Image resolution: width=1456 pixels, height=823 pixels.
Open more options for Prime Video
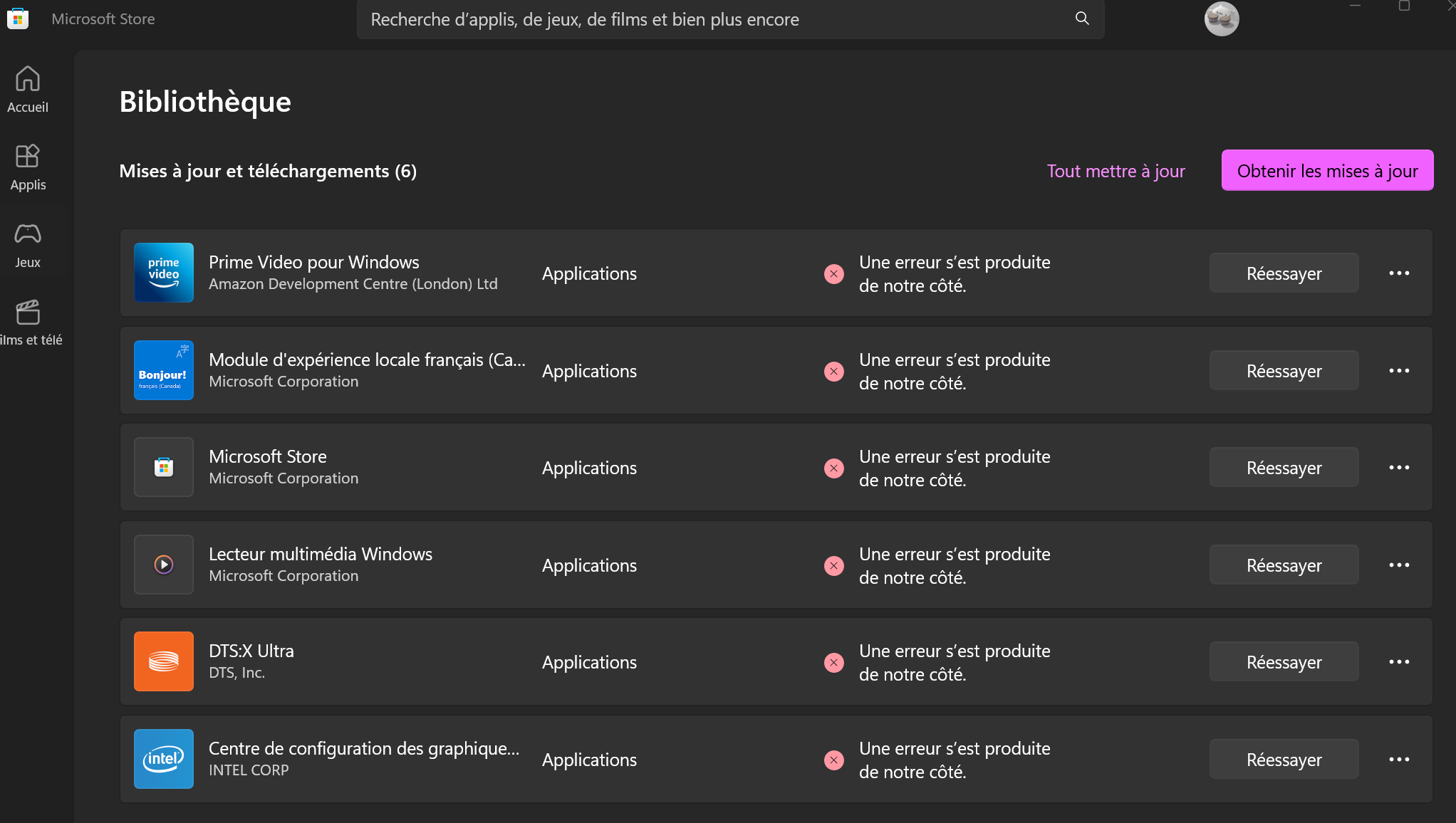[1399, 273]
